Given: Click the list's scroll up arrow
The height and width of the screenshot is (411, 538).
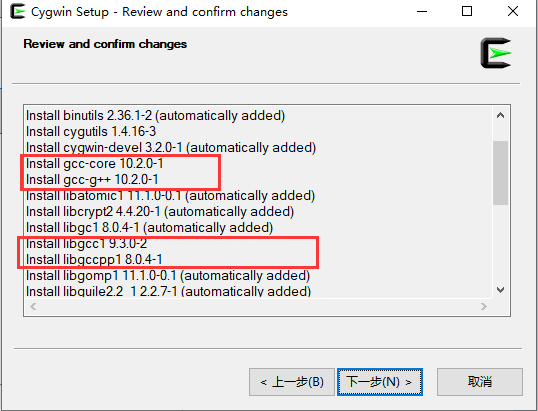Looking at the screenshot, I should pyautogui.click(x=500, y=115).
